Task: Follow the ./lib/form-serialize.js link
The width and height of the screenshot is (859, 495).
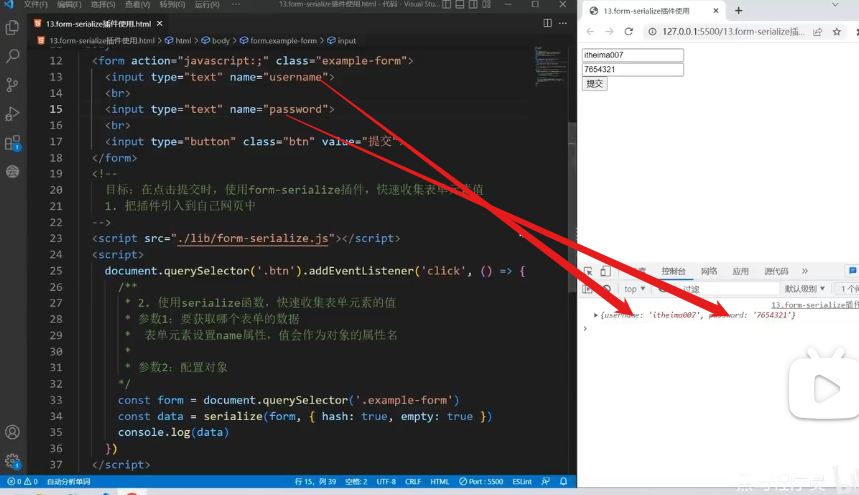Action: coord(253,238)
